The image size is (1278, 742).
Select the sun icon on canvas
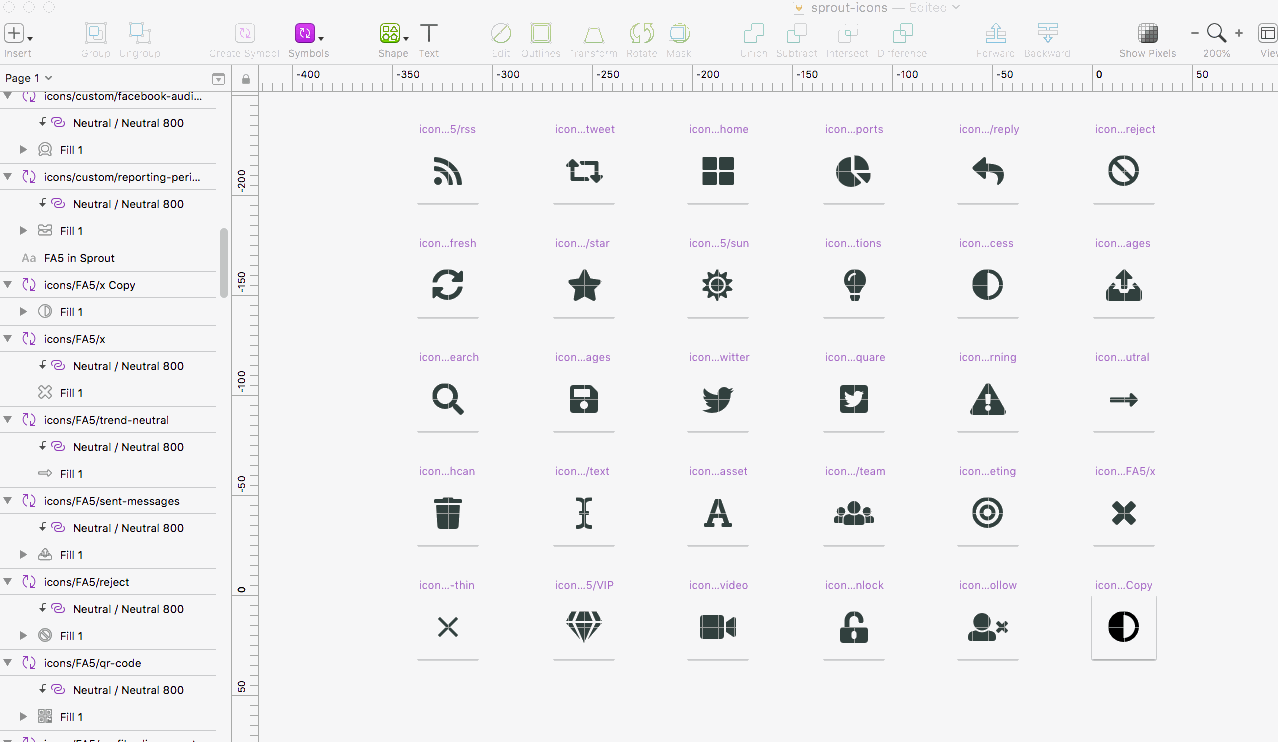[718, 285]
